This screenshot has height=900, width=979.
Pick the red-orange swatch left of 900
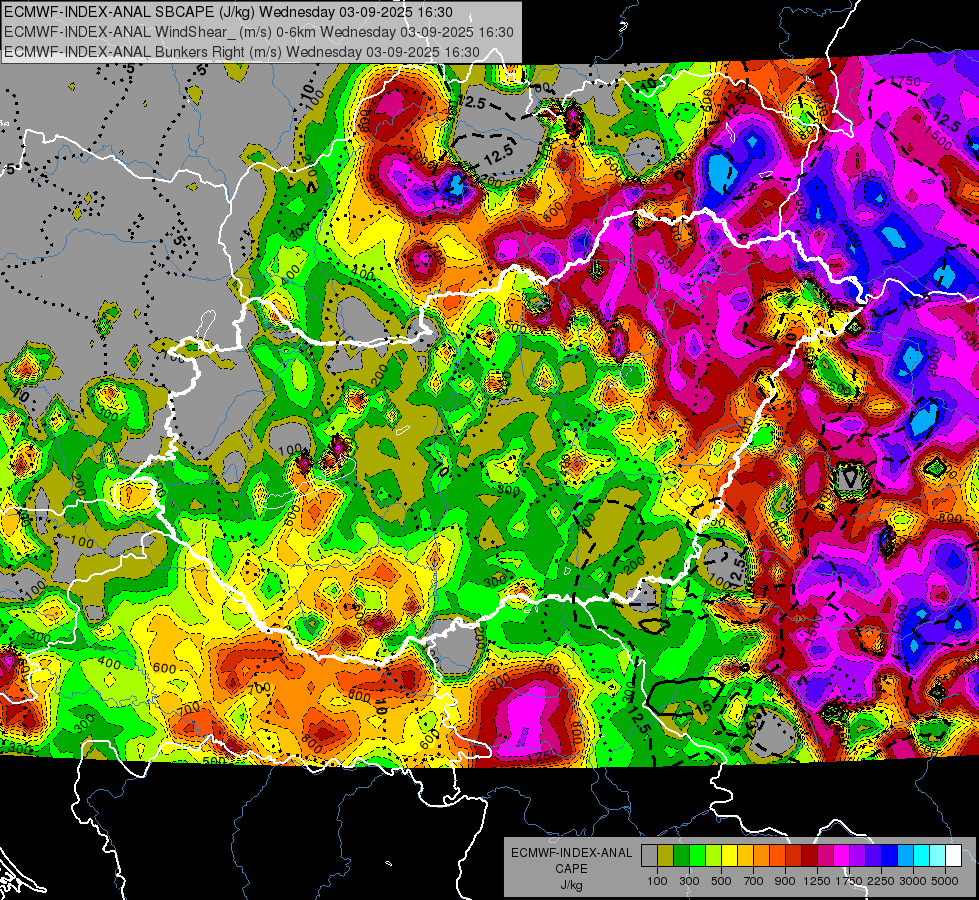coord(777,855)
